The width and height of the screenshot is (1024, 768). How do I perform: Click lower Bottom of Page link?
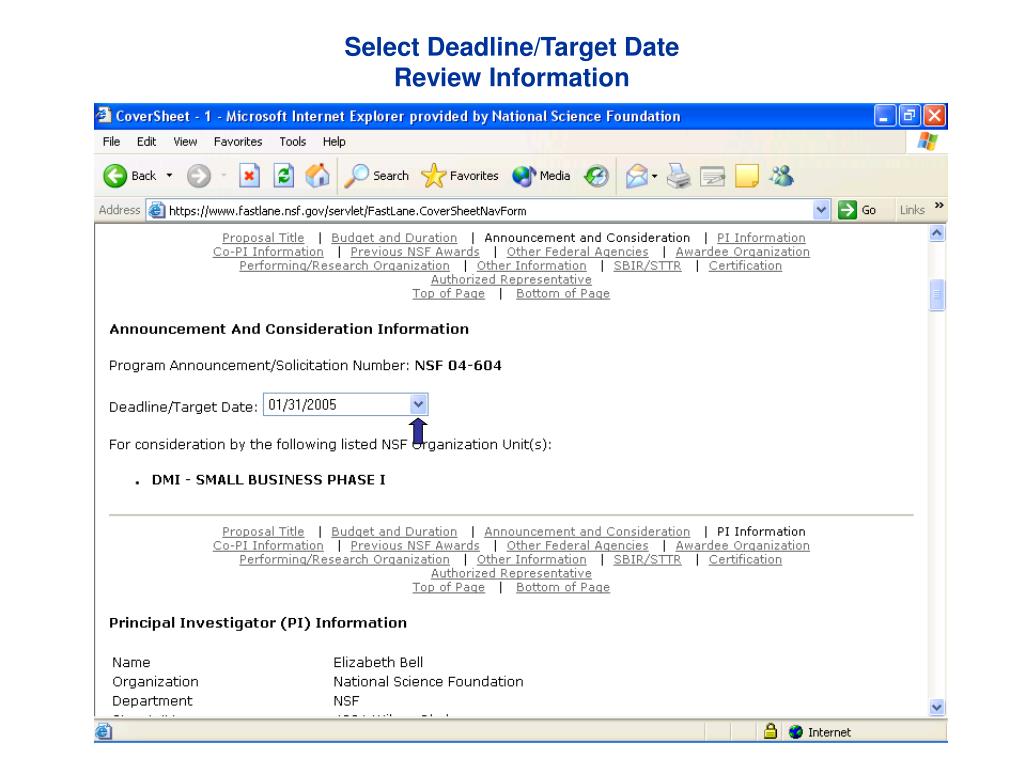click(562, 587)
